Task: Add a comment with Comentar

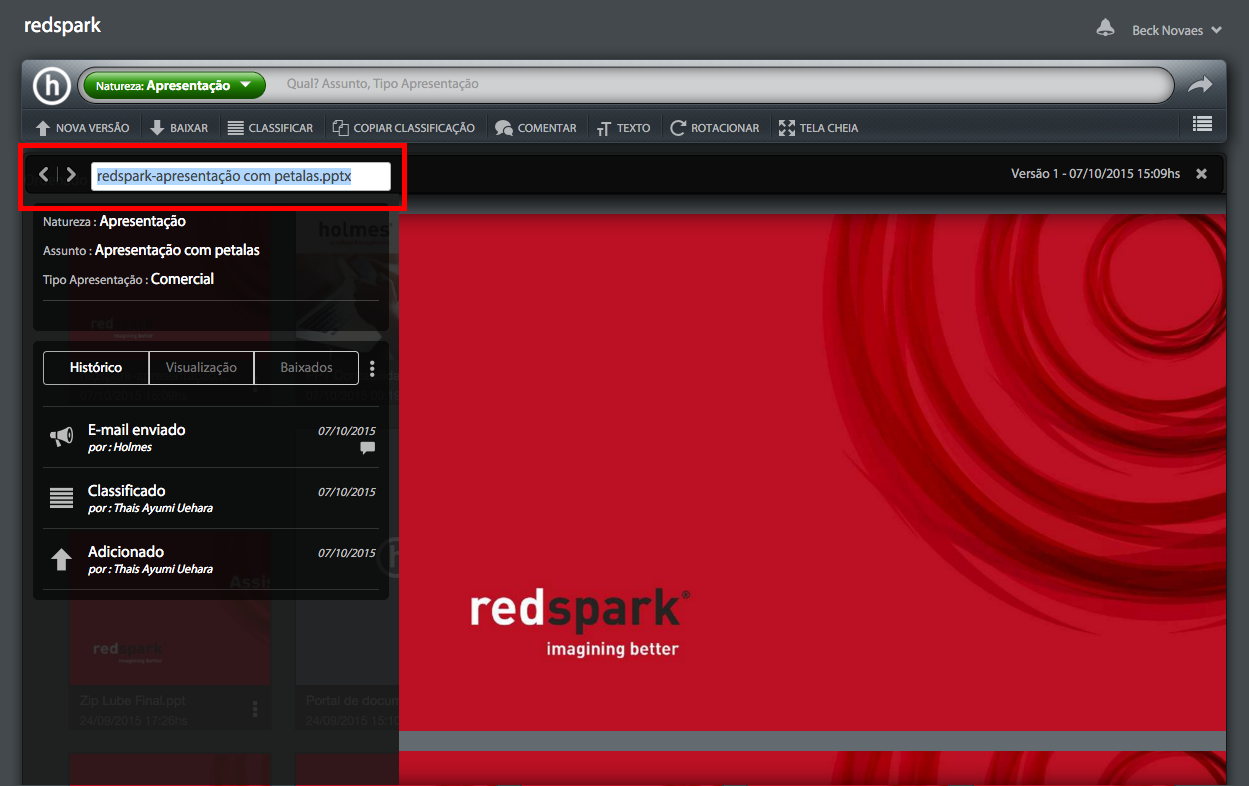Action: click(536, 128)
